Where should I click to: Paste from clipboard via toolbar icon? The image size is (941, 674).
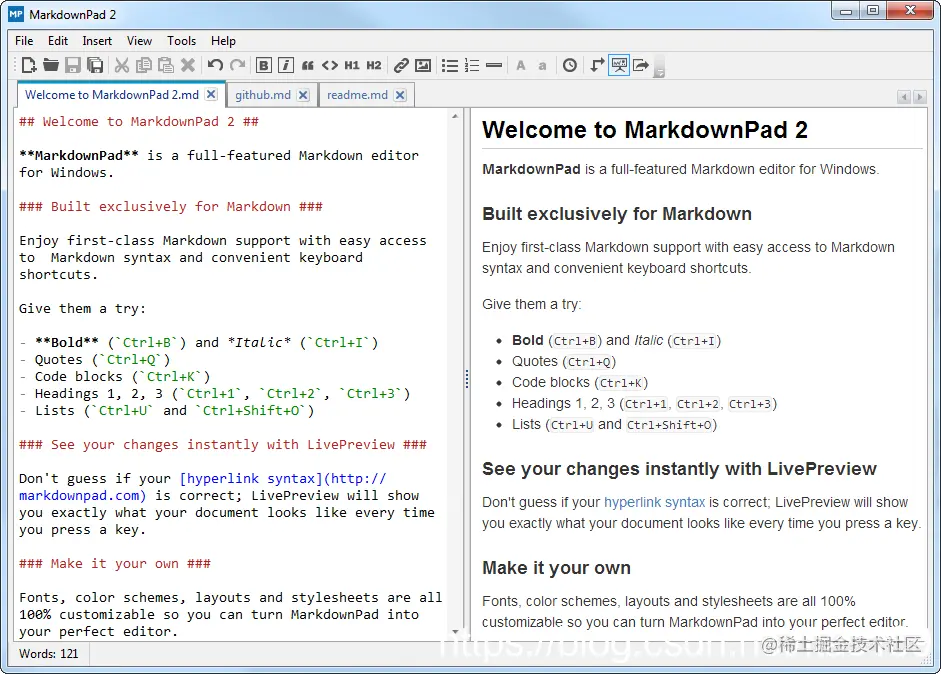pos(166,65)
